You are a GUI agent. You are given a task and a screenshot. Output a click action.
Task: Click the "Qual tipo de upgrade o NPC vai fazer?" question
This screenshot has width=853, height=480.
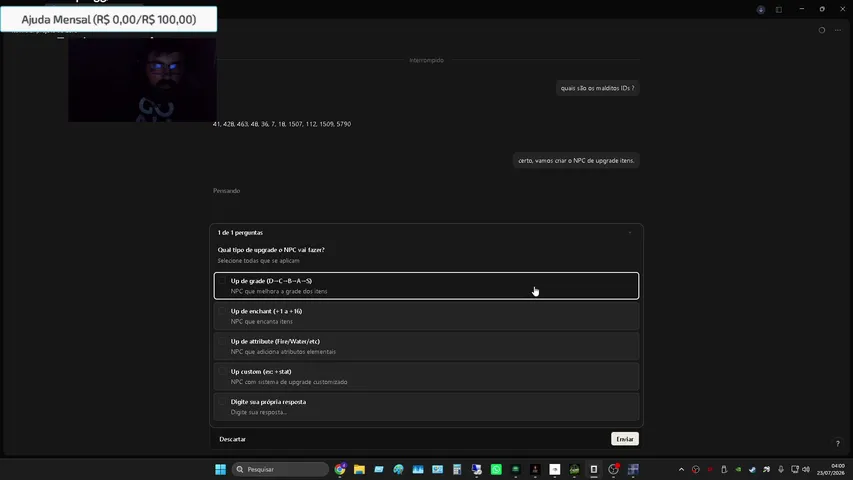point(271,250)
